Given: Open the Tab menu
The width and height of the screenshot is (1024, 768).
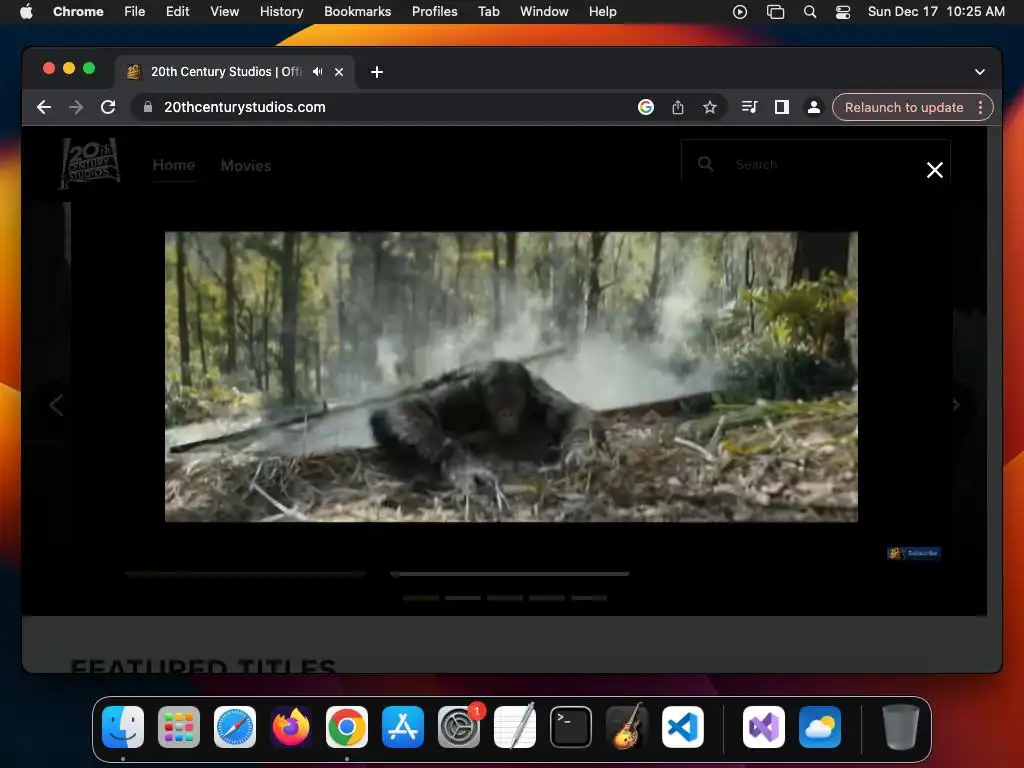Looking at the screenshot, I should click(488, 12).
